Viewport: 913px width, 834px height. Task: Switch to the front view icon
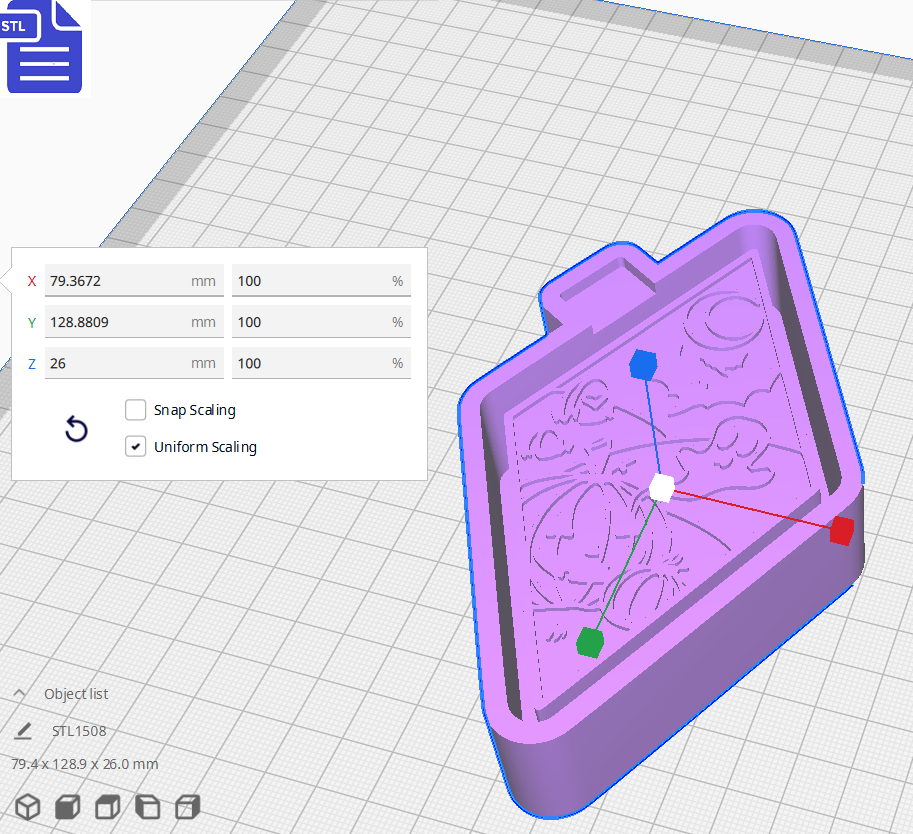point(67,807)
